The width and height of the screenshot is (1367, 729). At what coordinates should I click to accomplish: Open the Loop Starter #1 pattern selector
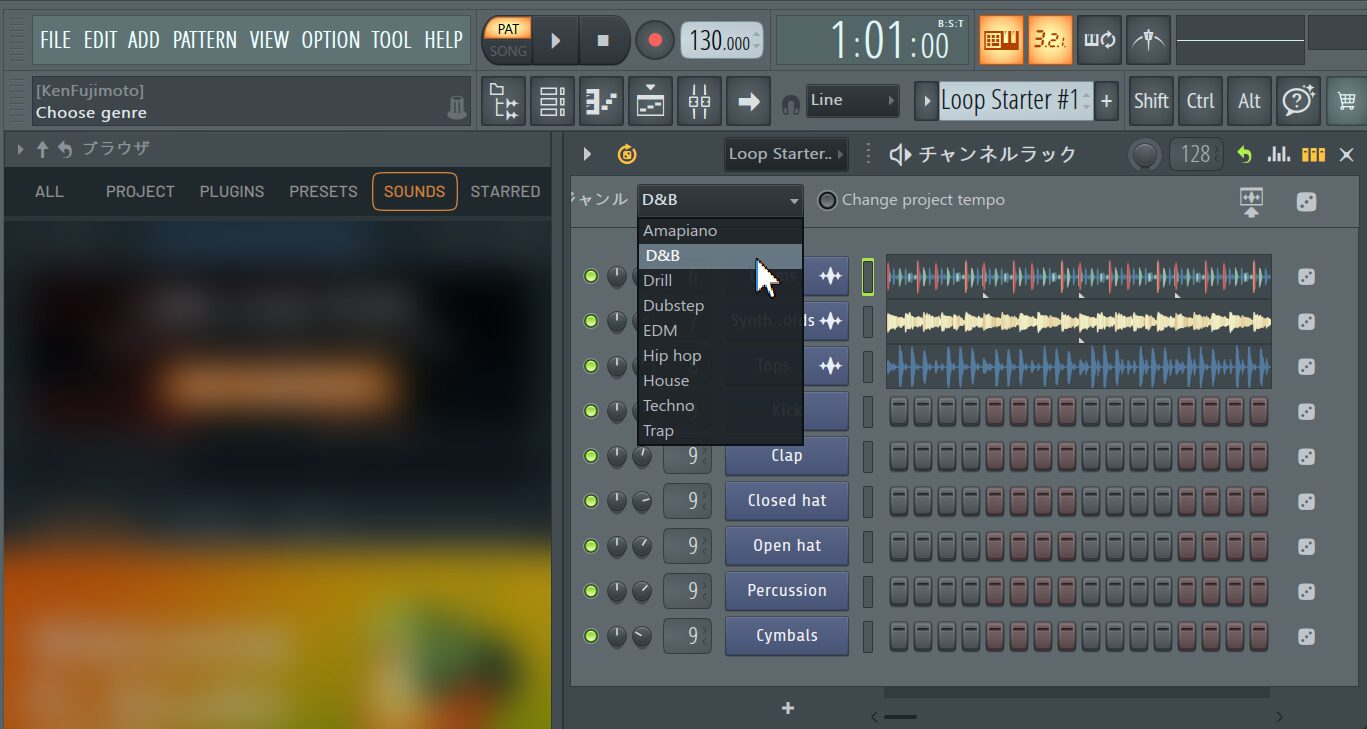tap(1010, 100)
